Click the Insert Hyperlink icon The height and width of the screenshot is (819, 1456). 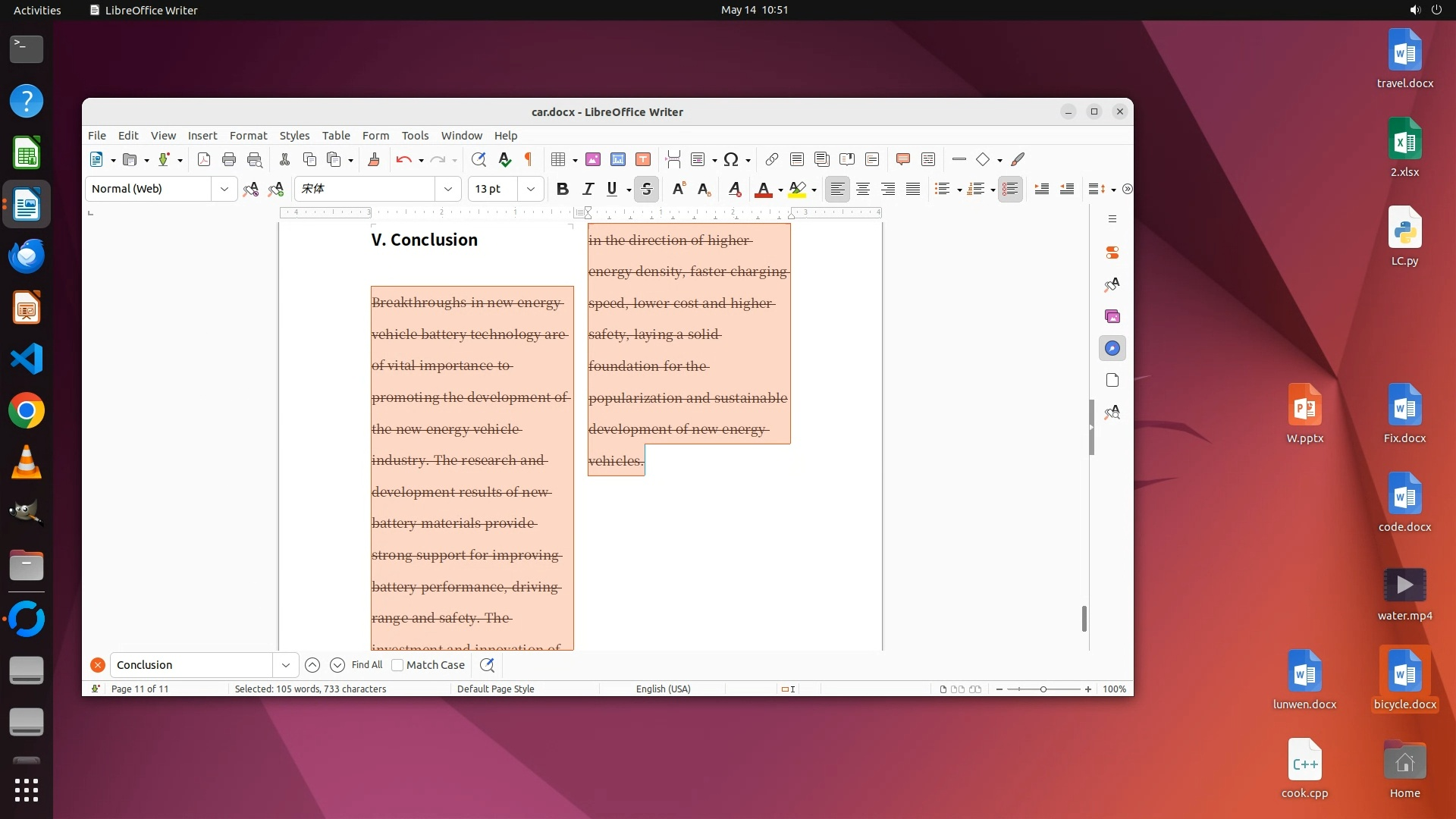[x=771, y=159]
